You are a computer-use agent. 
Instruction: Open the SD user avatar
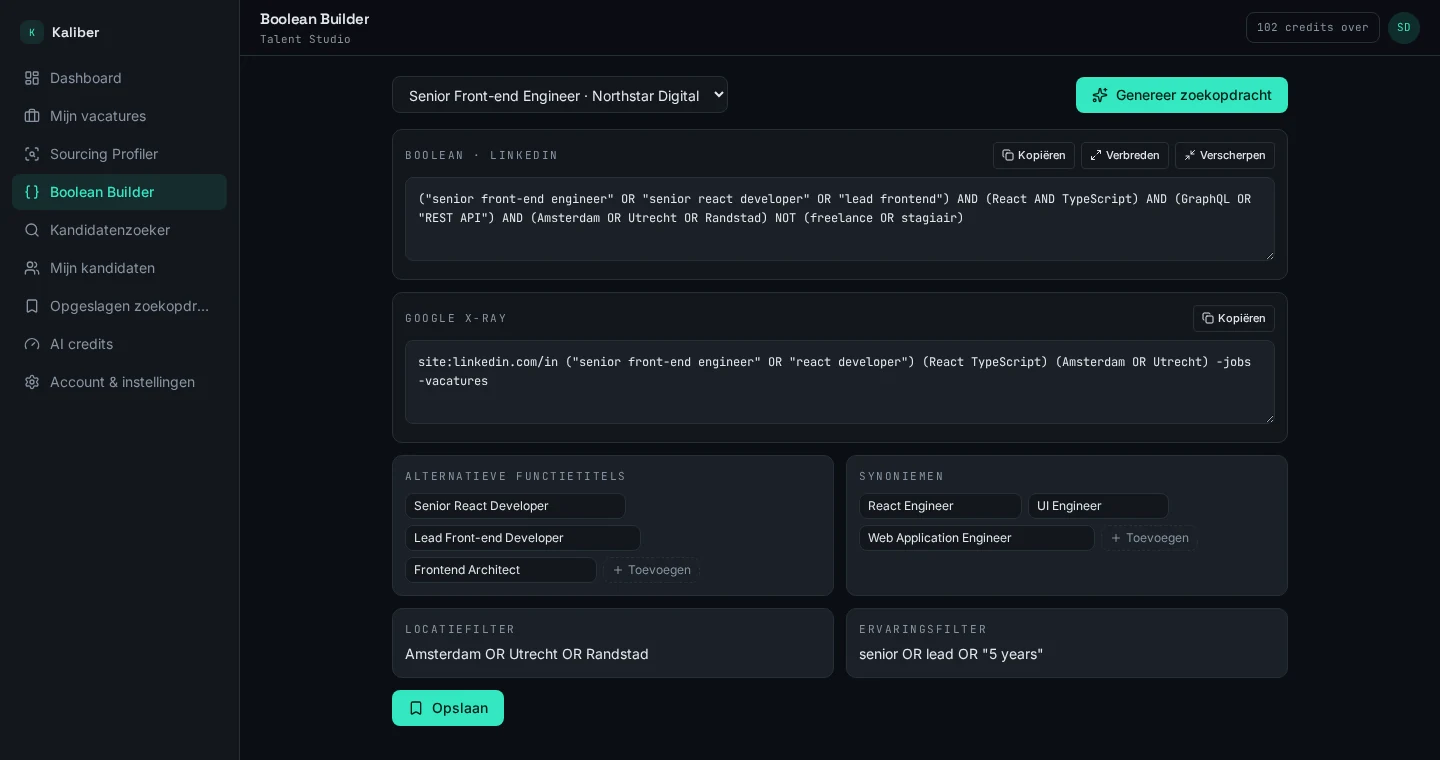point(1404,28)
